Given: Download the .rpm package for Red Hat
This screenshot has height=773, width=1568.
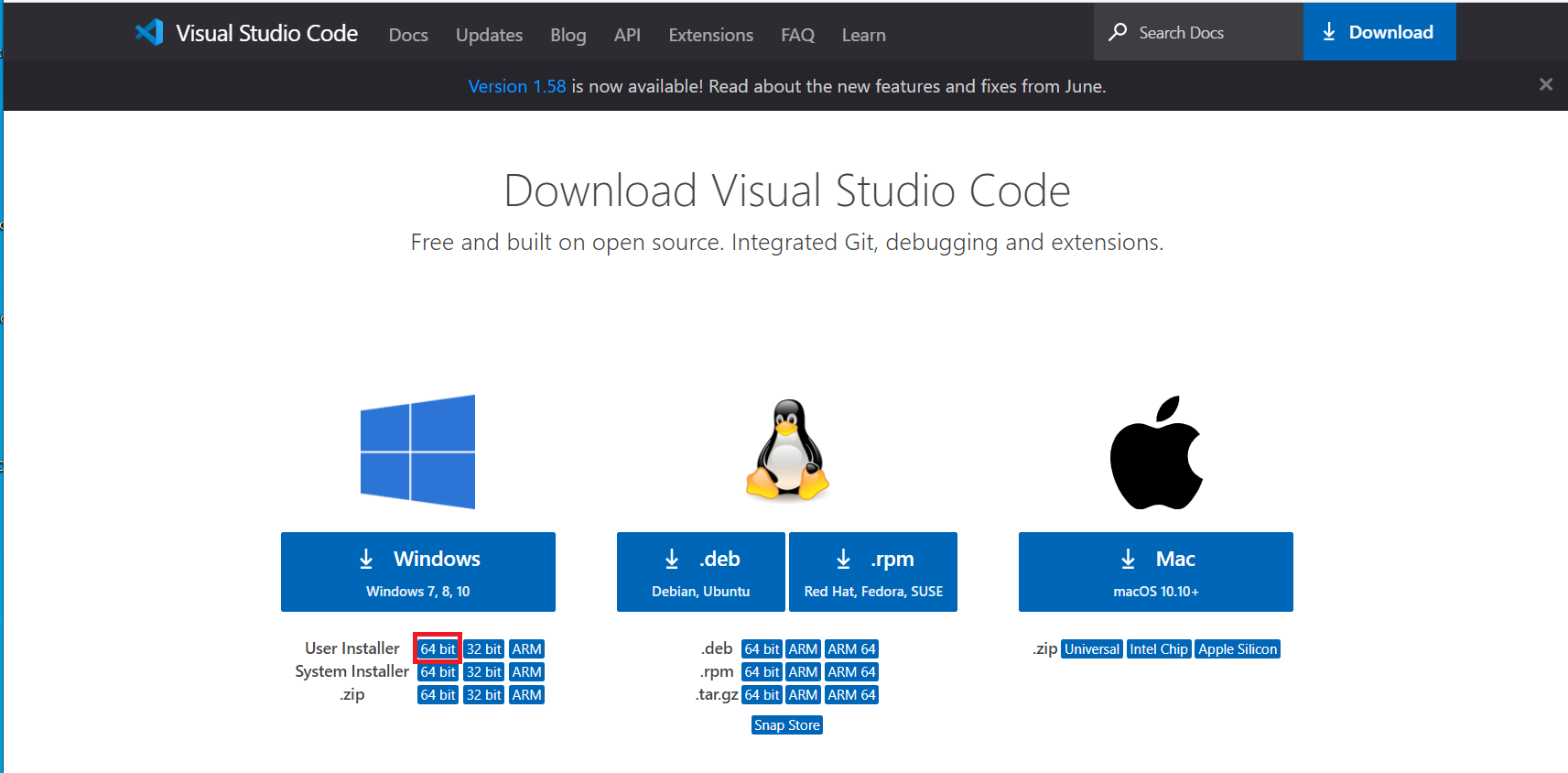Looking at the screenshot, I should point(873,572).
